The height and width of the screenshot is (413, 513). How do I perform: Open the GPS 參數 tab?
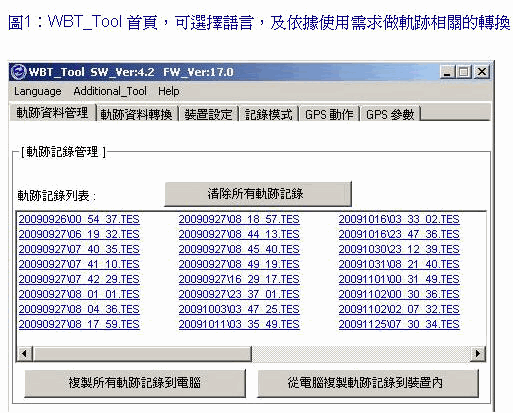[390, 114]
